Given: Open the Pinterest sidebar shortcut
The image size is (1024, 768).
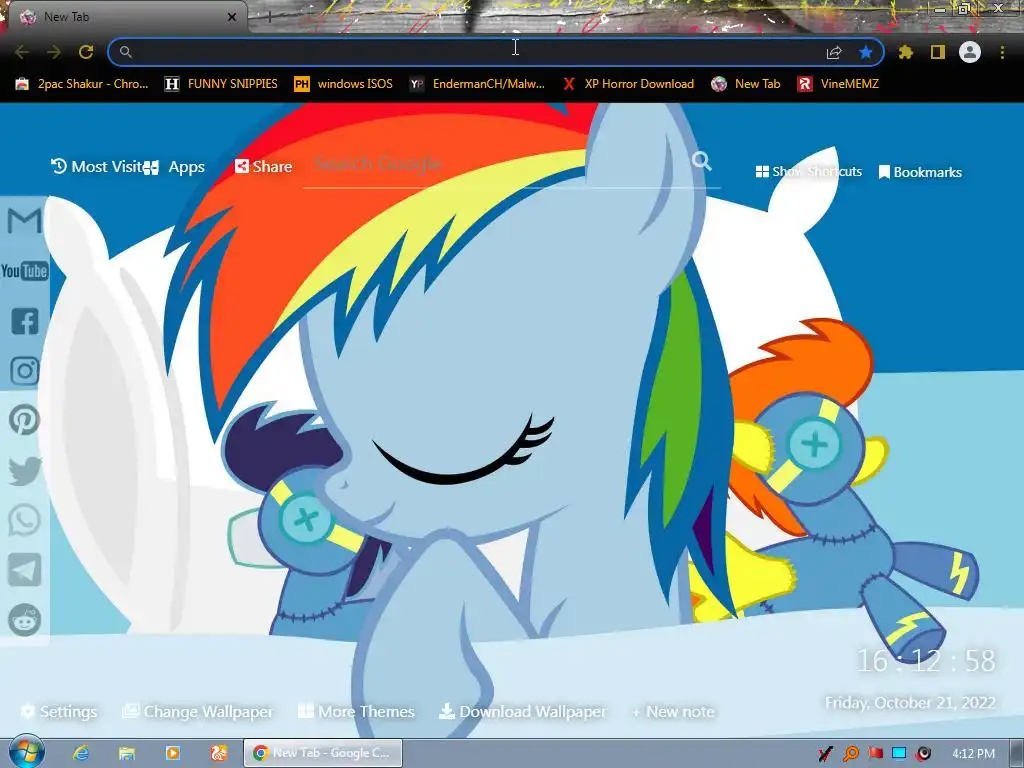Looking at the screenshot, I should coord(25,421).
